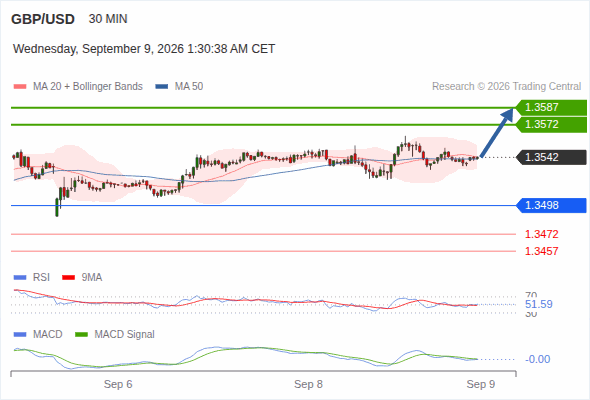Click the 1.3472 support level label
This screenshot has width=590, height=400.
point(541,234)
